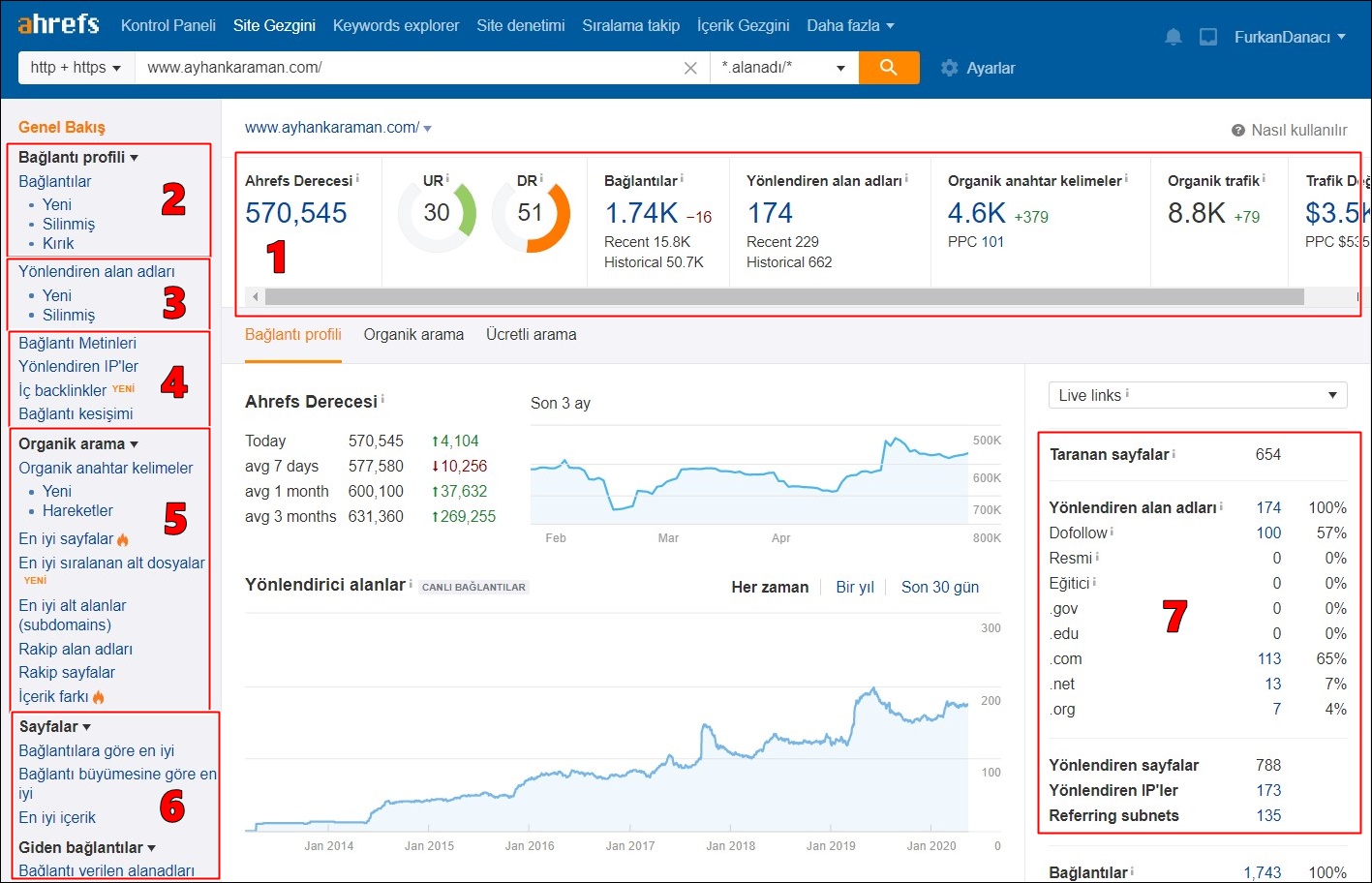This screenshot has width=1372, height=883.
Task: Click info icon next to DR
Action: [x=541, y=178]
